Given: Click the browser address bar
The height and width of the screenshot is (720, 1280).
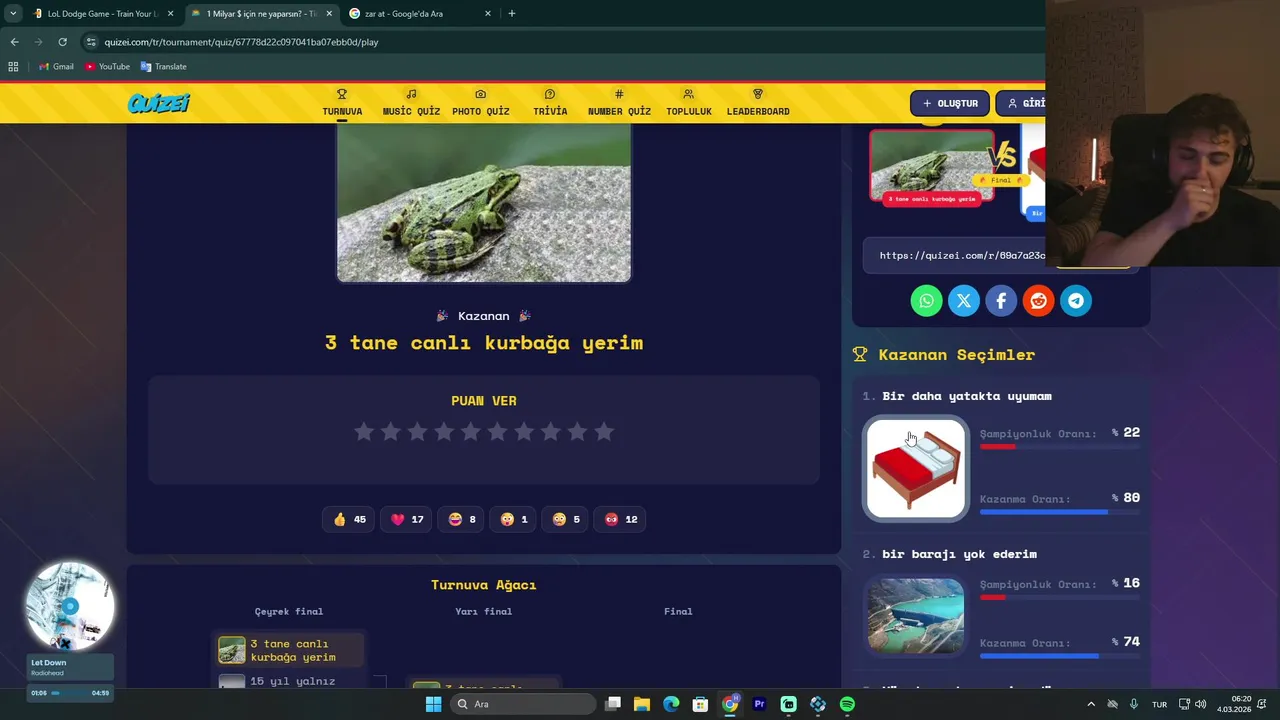Looking at the screenshot, I should (x=560, y=42).
